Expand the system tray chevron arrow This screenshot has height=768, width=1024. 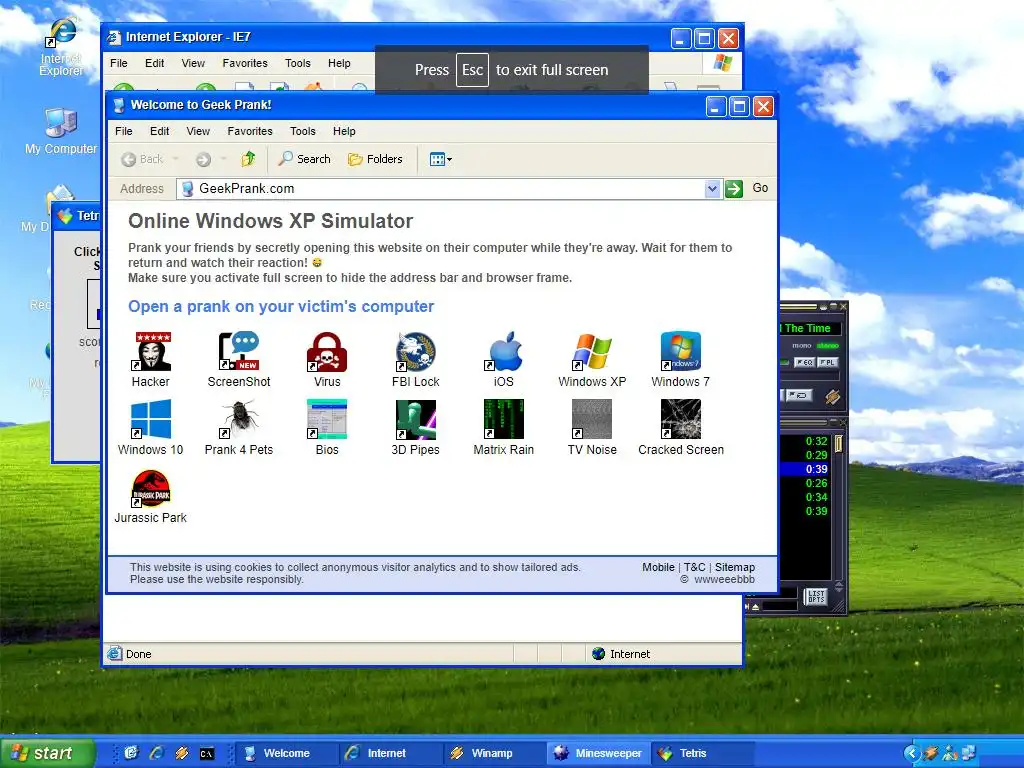click(x=912, y=753)
